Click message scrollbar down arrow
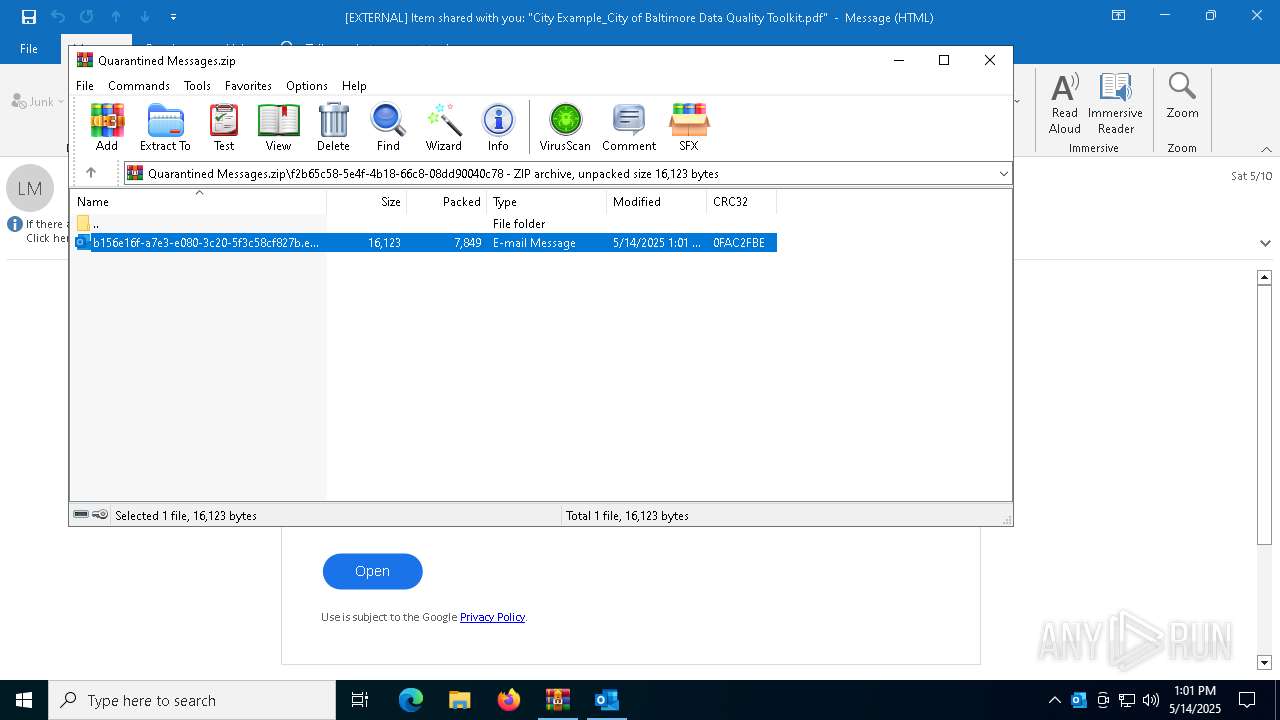 pos(1264,663)
